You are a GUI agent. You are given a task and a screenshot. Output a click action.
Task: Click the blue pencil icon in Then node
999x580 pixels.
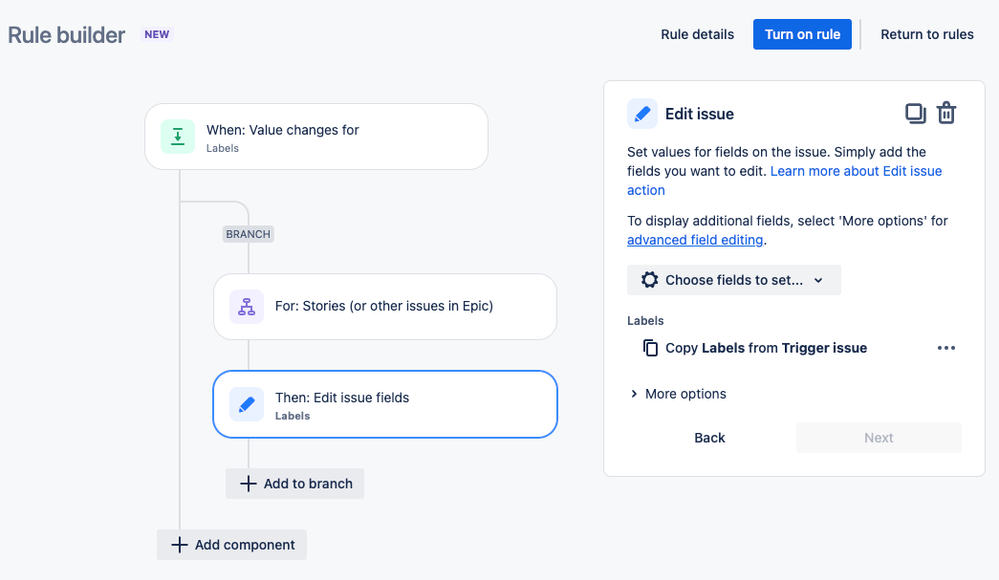click(247, 404)
